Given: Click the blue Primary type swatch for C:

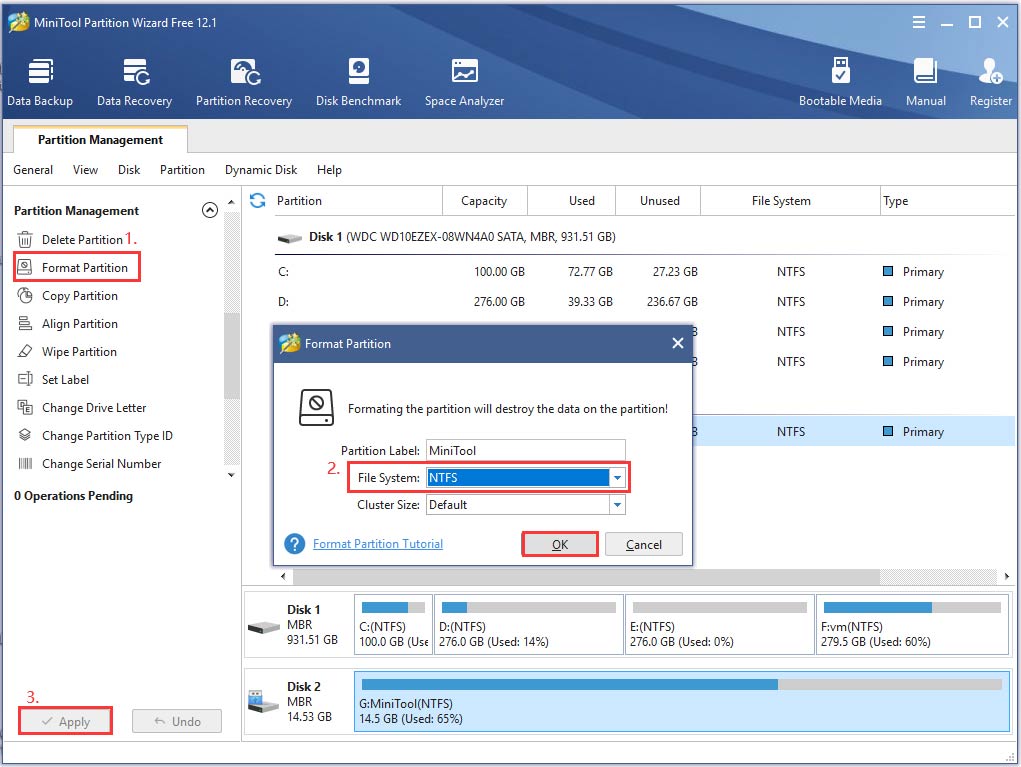Looking at the screenshot, I should point(888,271).
